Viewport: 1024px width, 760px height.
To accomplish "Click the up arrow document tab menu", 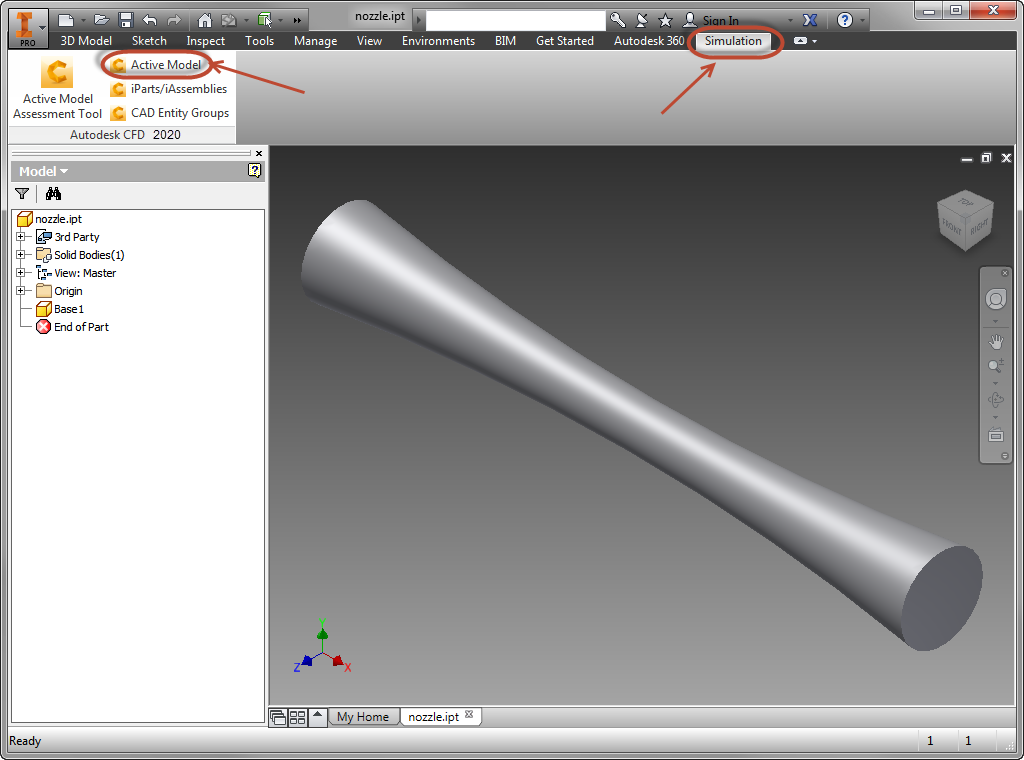I will [x=317, y=716].
